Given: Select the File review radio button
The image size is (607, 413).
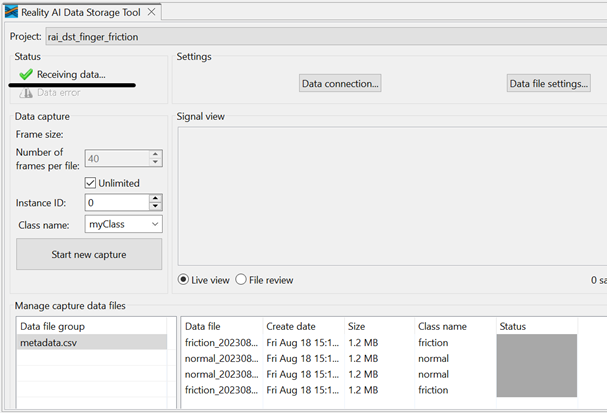Looking at the screenshot, I should click(x=241, y=279).
